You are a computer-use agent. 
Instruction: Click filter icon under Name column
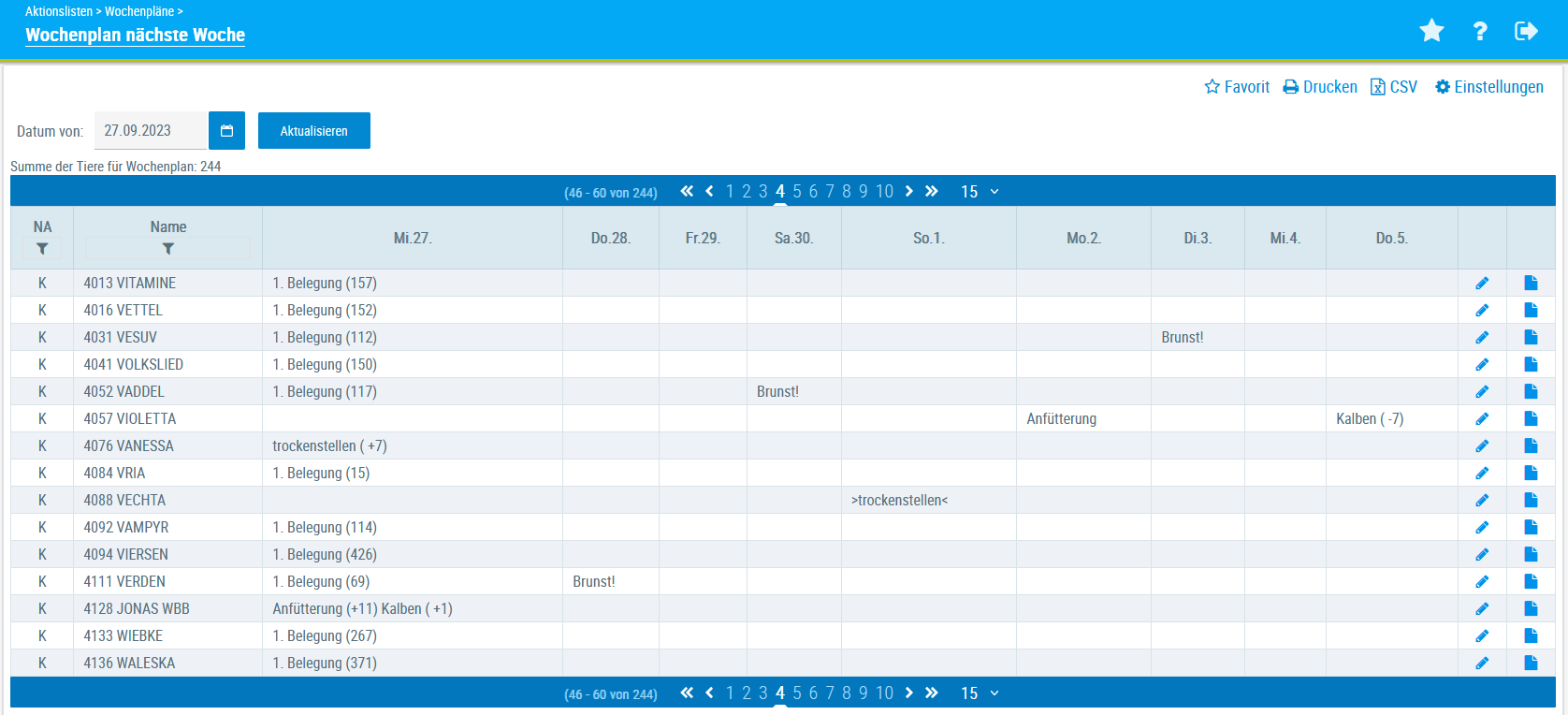coord(168,249)
